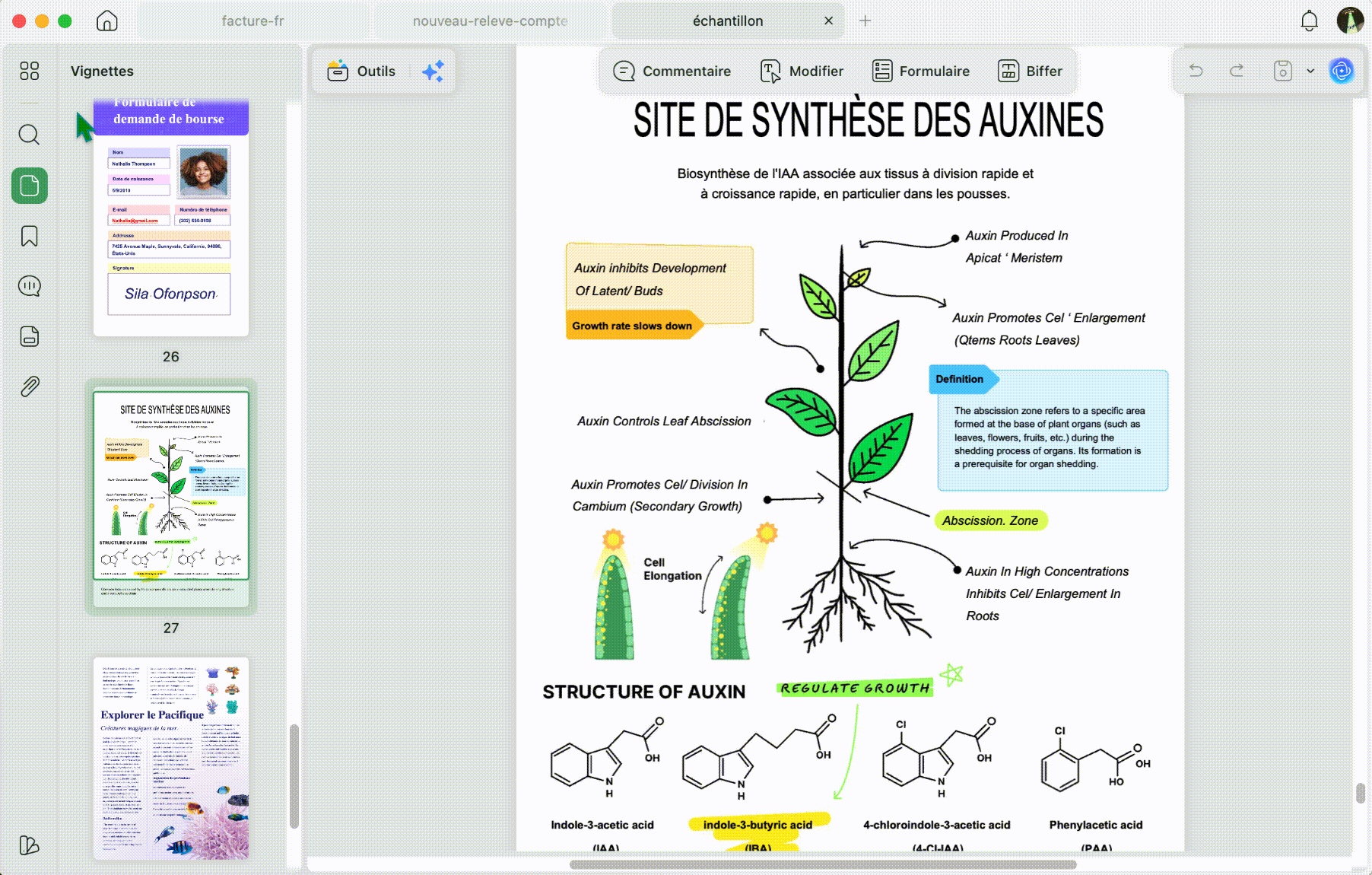Open the user profile avatar
This screenshot has height=875, width=1372.
coord(1350,21)
